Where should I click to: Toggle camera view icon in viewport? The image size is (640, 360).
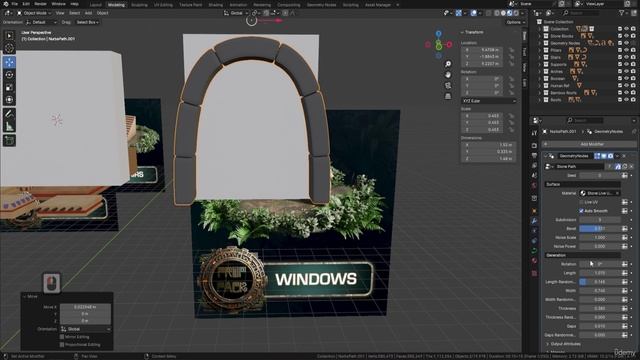coord(448,85)
